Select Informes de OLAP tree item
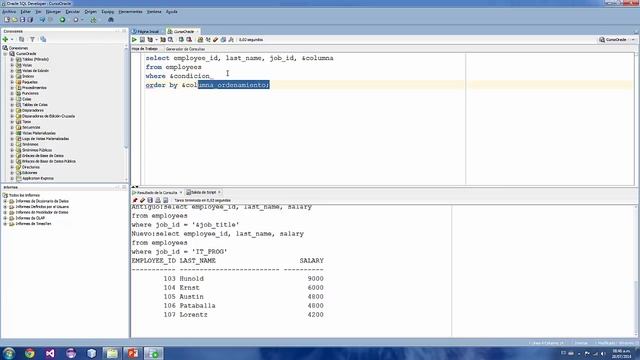 (x=30, y=218)
